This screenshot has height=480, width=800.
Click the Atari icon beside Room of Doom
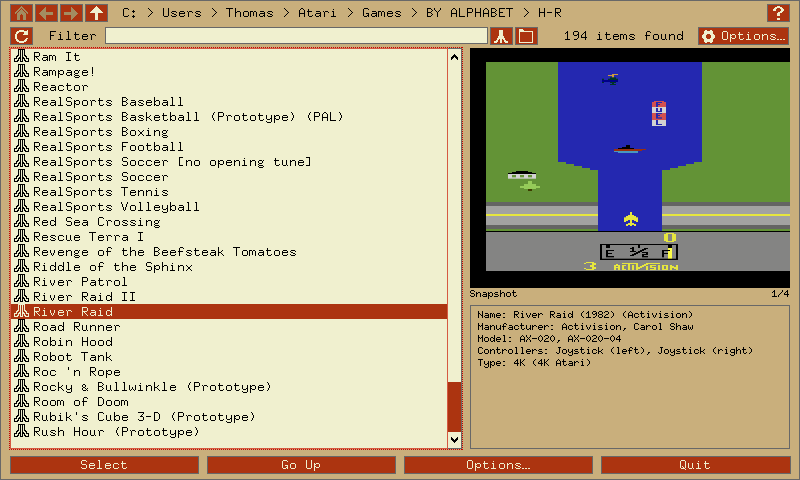tap(21, 401)
